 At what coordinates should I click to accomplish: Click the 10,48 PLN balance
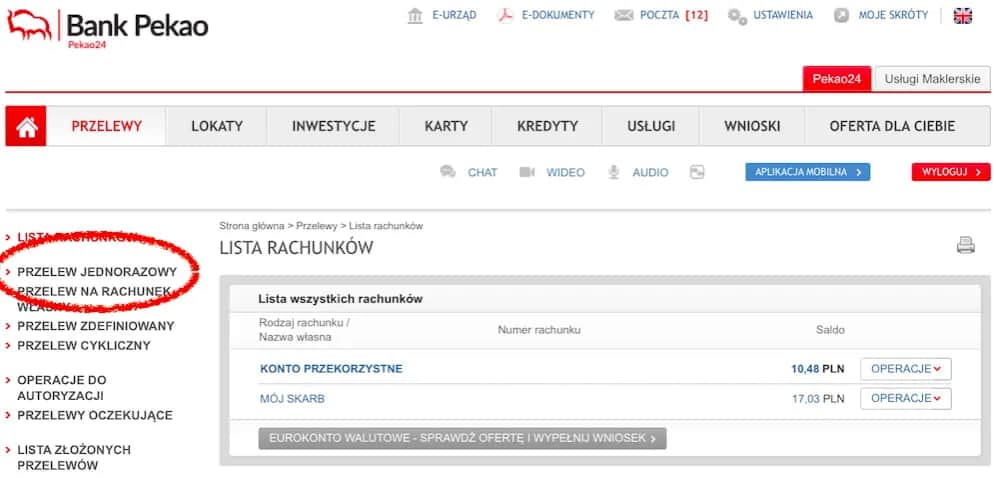pos(818,369)
